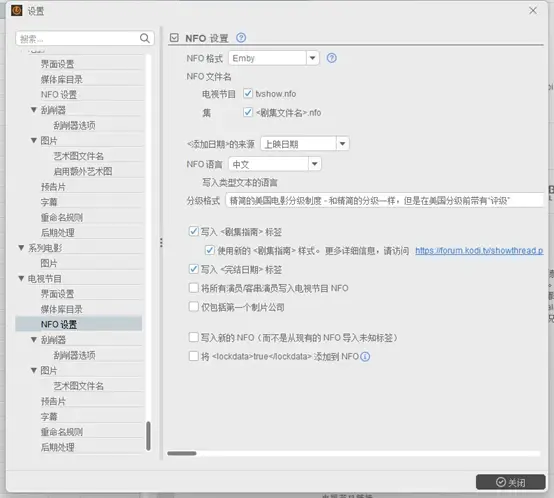Collapse the 电视节目 tree node
Viewport: 554px width, 498px height.
coord(21,279)
